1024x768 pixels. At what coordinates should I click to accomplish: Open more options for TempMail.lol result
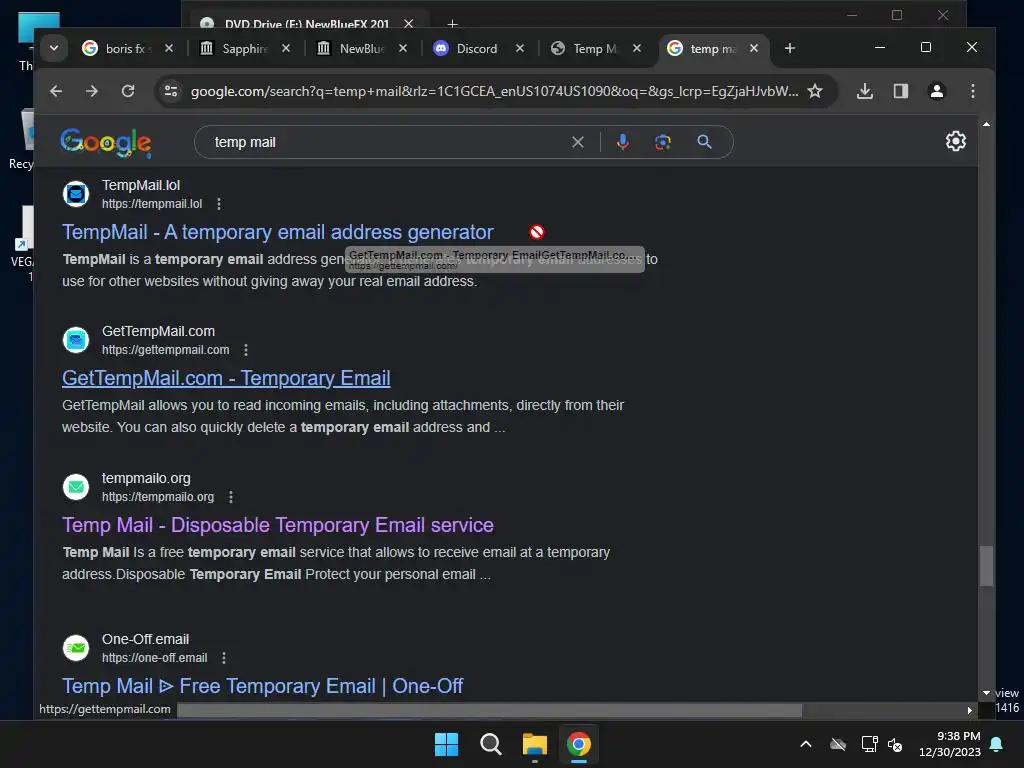(x=219, y=204)
